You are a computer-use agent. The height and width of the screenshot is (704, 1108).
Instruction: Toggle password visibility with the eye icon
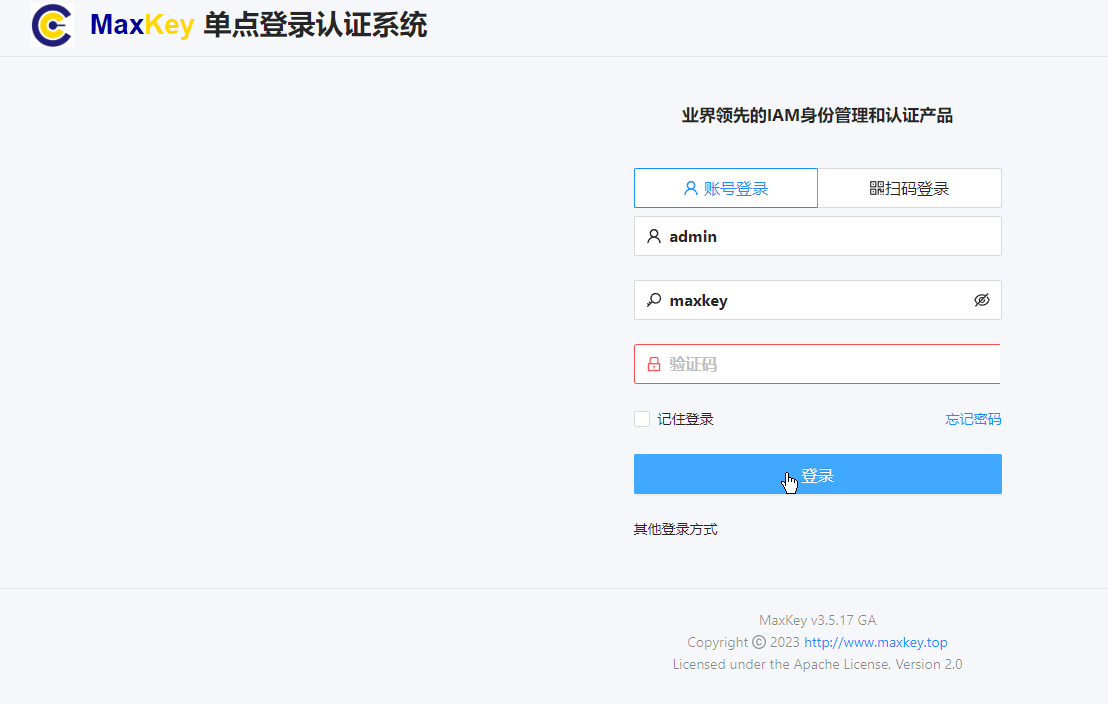(981, 300)
